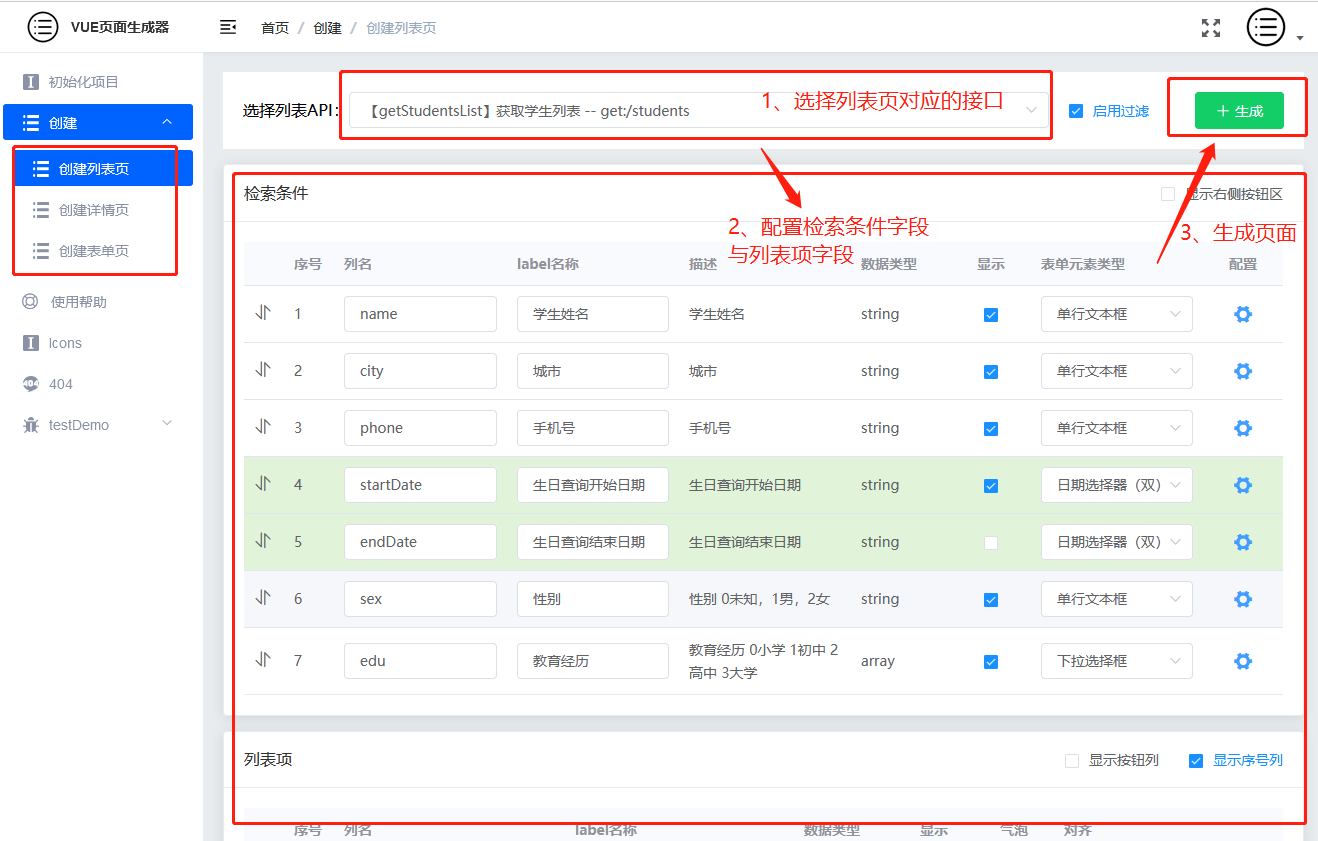Click the sidebar collapse hamburger icon

click(228, 27)
